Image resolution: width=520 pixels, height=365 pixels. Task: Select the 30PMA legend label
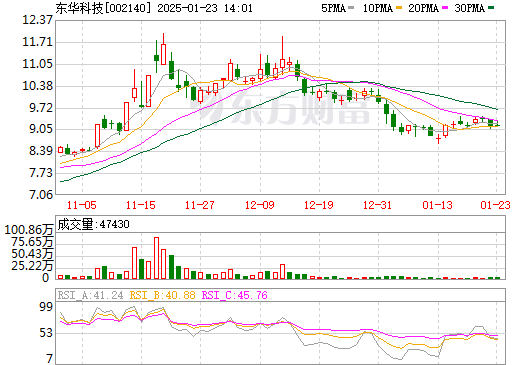pyautogui.click(x=469, y=8)
